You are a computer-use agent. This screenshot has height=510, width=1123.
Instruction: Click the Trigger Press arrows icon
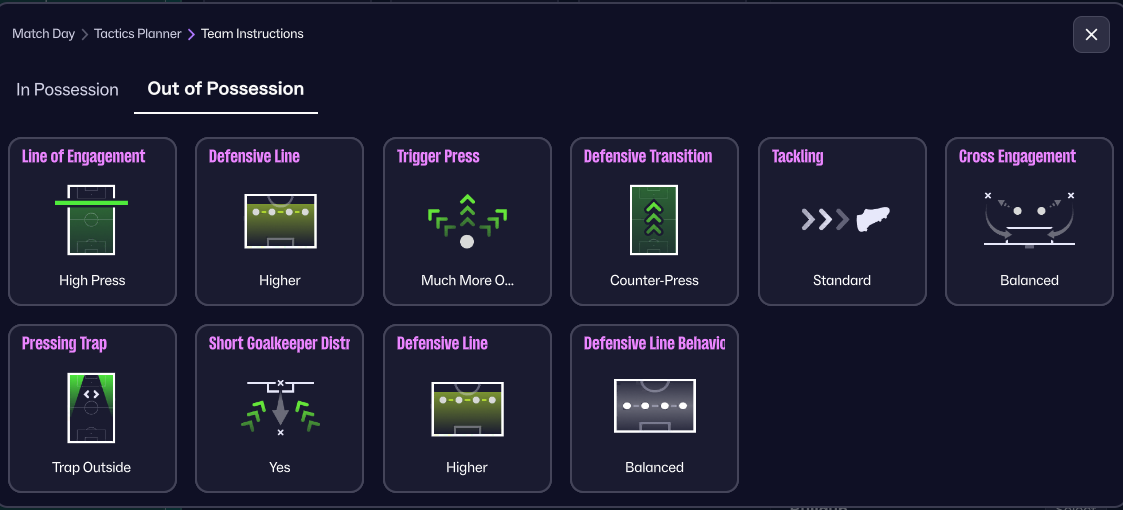[x=467, y=221]
